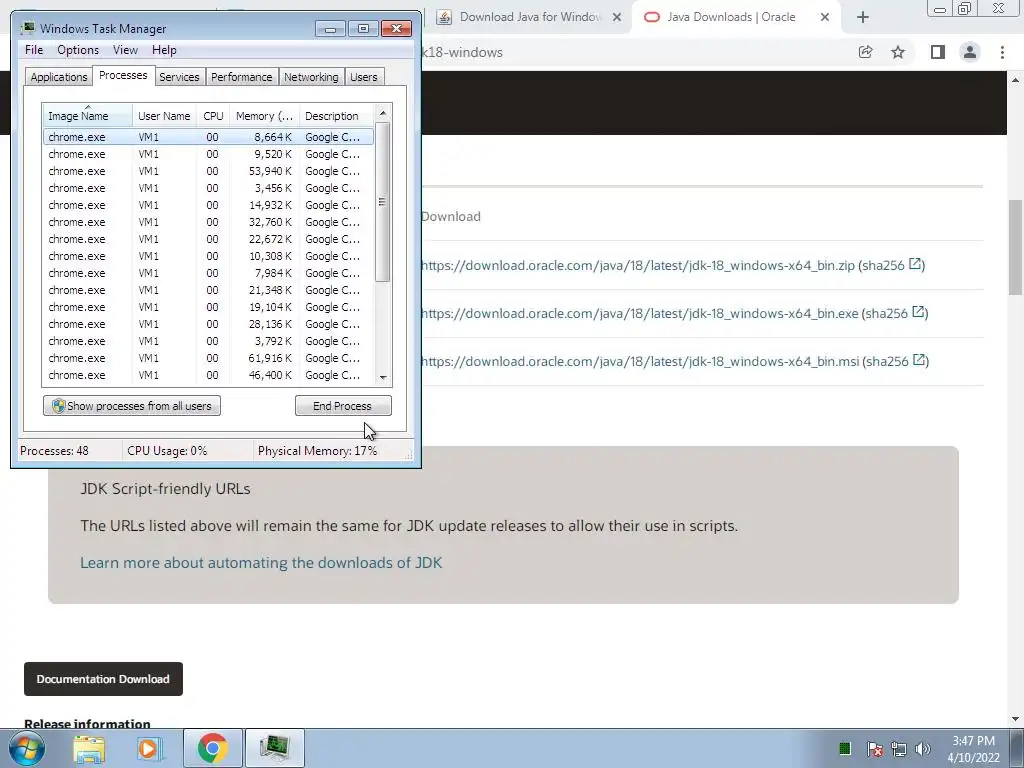Open the File menu in Task Manager

pyautogui.click(x=34, y=50)
